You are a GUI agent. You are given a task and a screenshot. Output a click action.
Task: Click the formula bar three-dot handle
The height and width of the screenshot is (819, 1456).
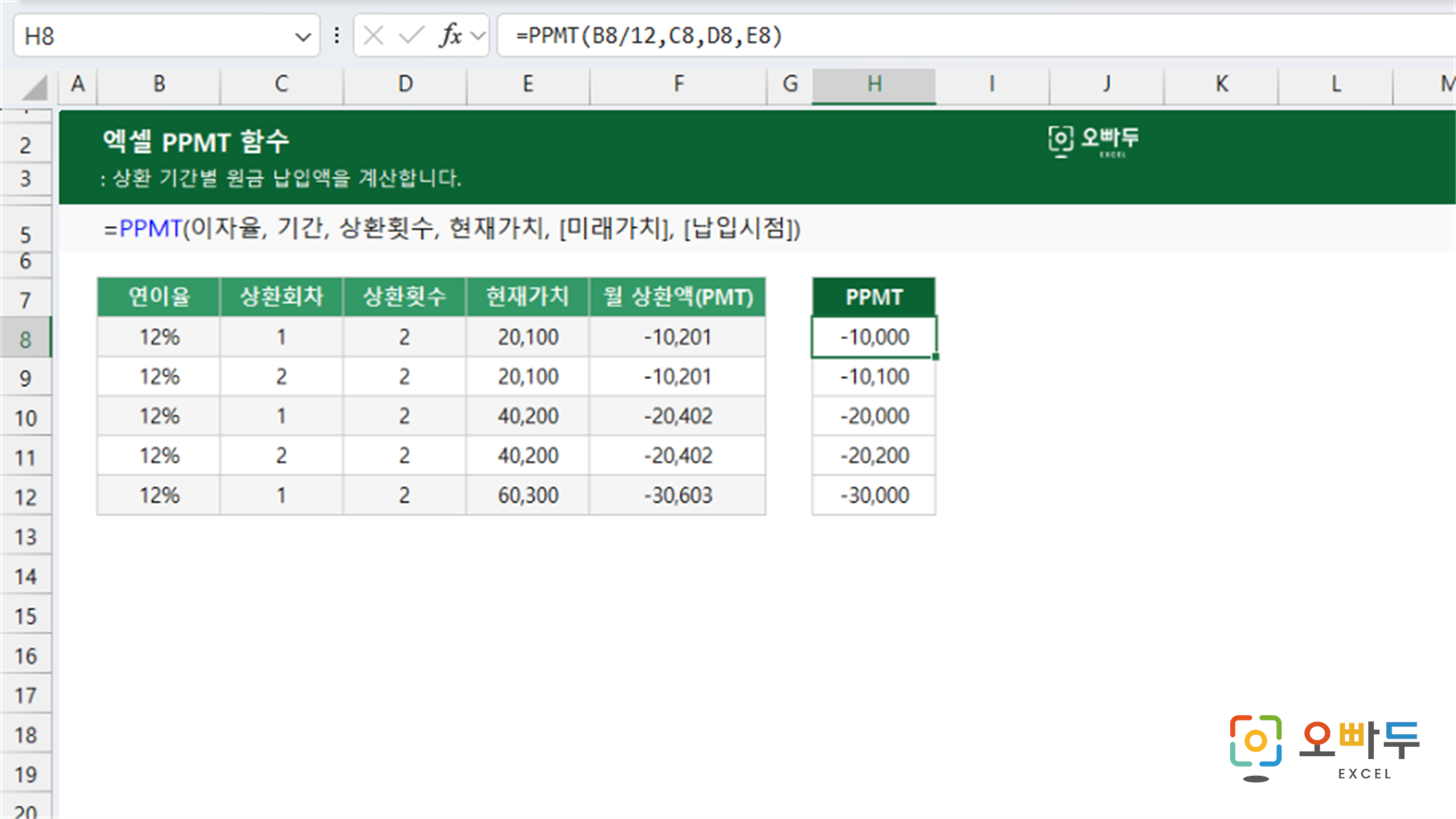[x=337, y=36]
